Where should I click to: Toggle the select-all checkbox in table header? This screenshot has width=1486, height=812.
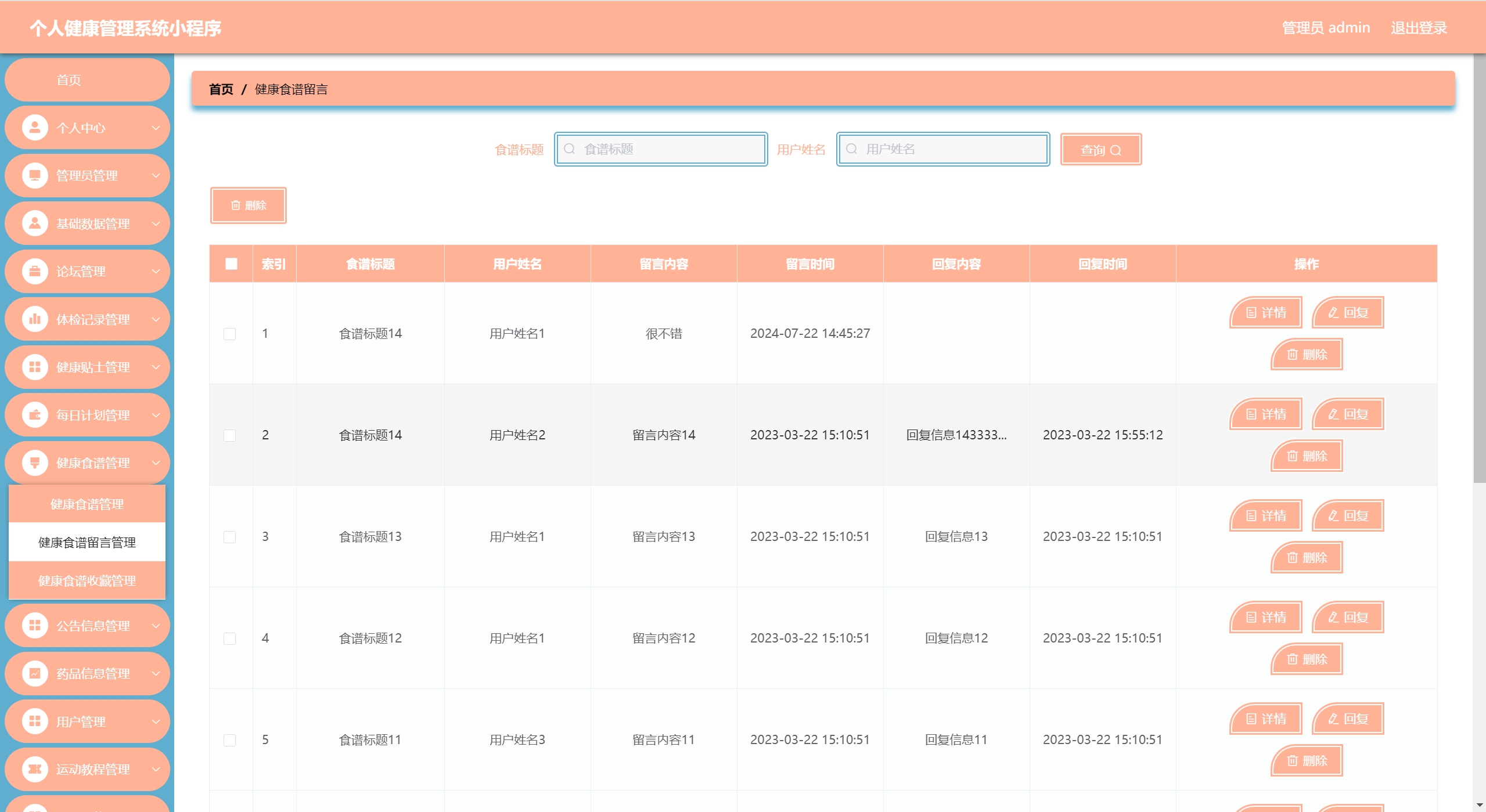pos(231,264)
